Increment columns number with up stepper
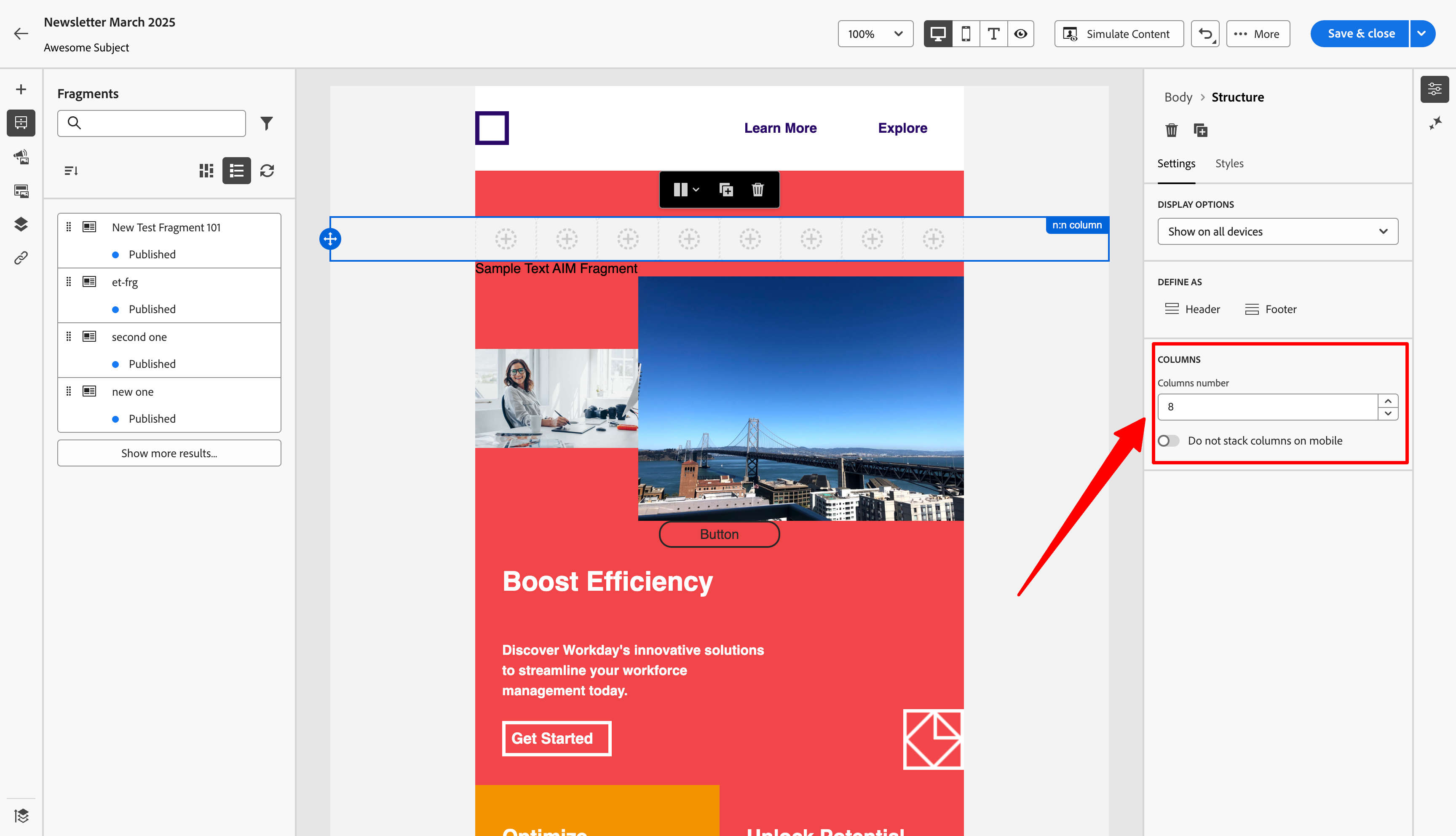This screenshot has height=836, width=1456. click(1388, 401)
